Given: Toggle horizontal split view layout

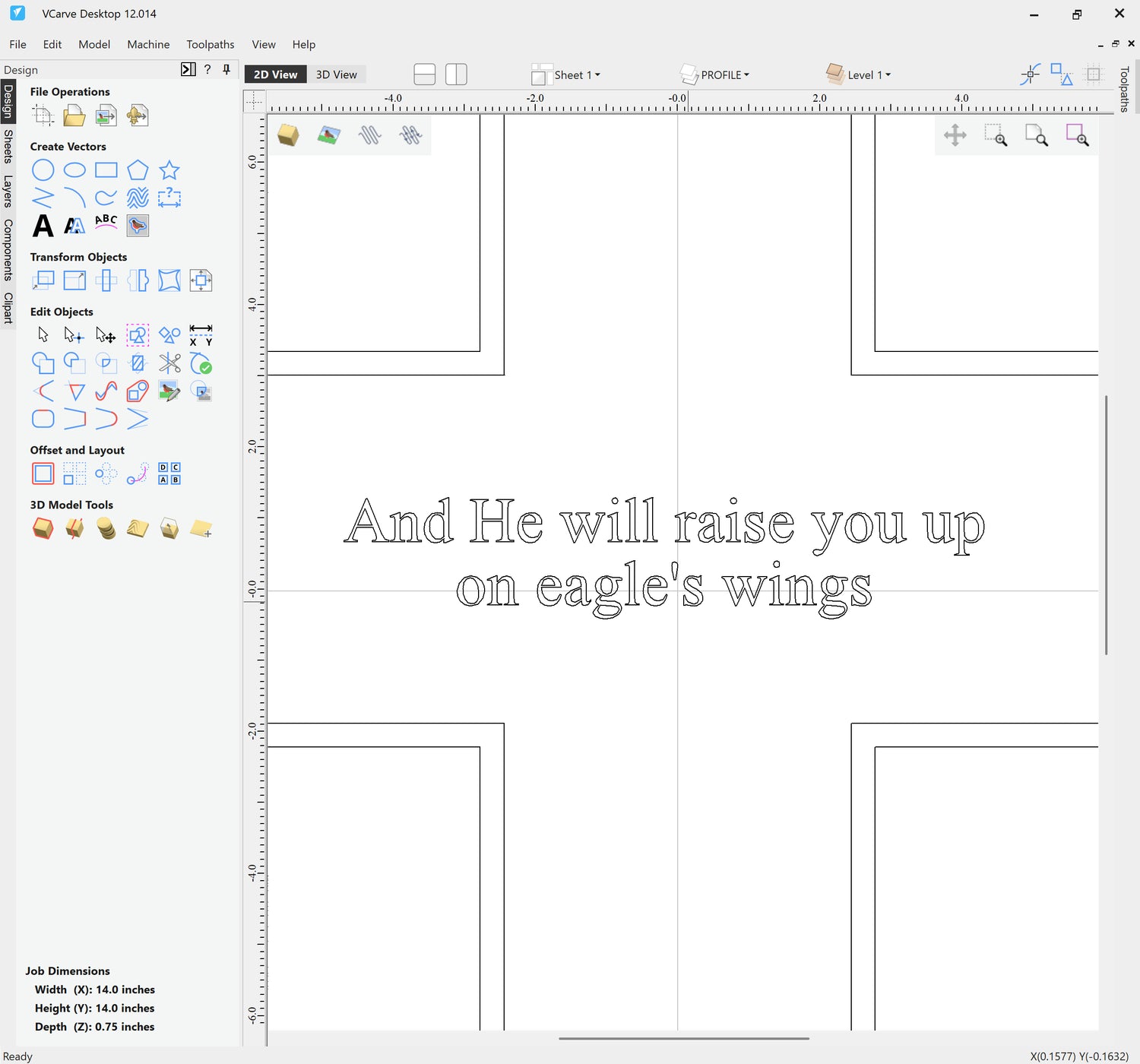Looking at the screenshot, I should click(424, 74).
